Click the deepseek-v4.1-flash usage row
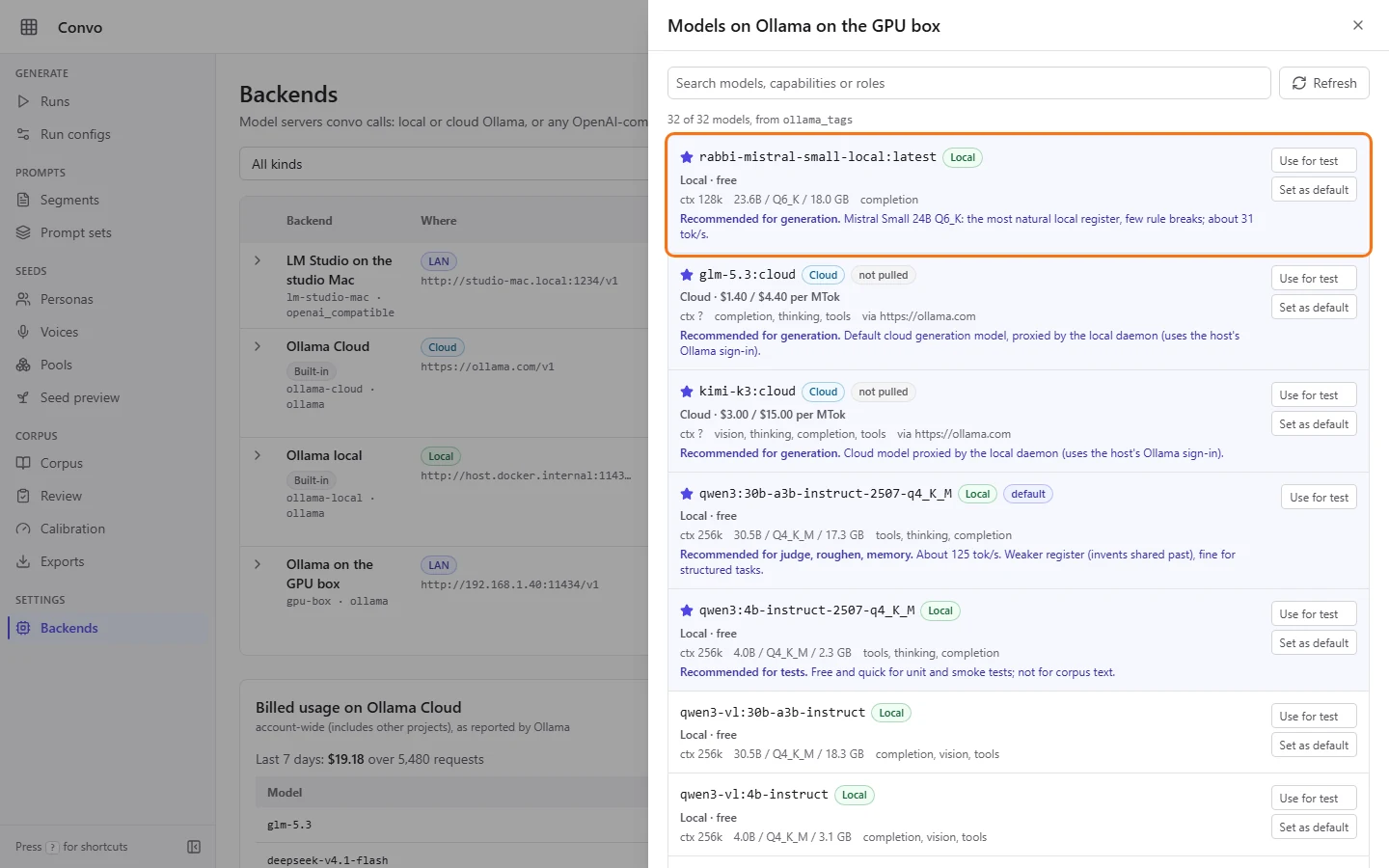Image resolution: width=1389 pixels, height=868 pixels. click(x=451, y=857)
